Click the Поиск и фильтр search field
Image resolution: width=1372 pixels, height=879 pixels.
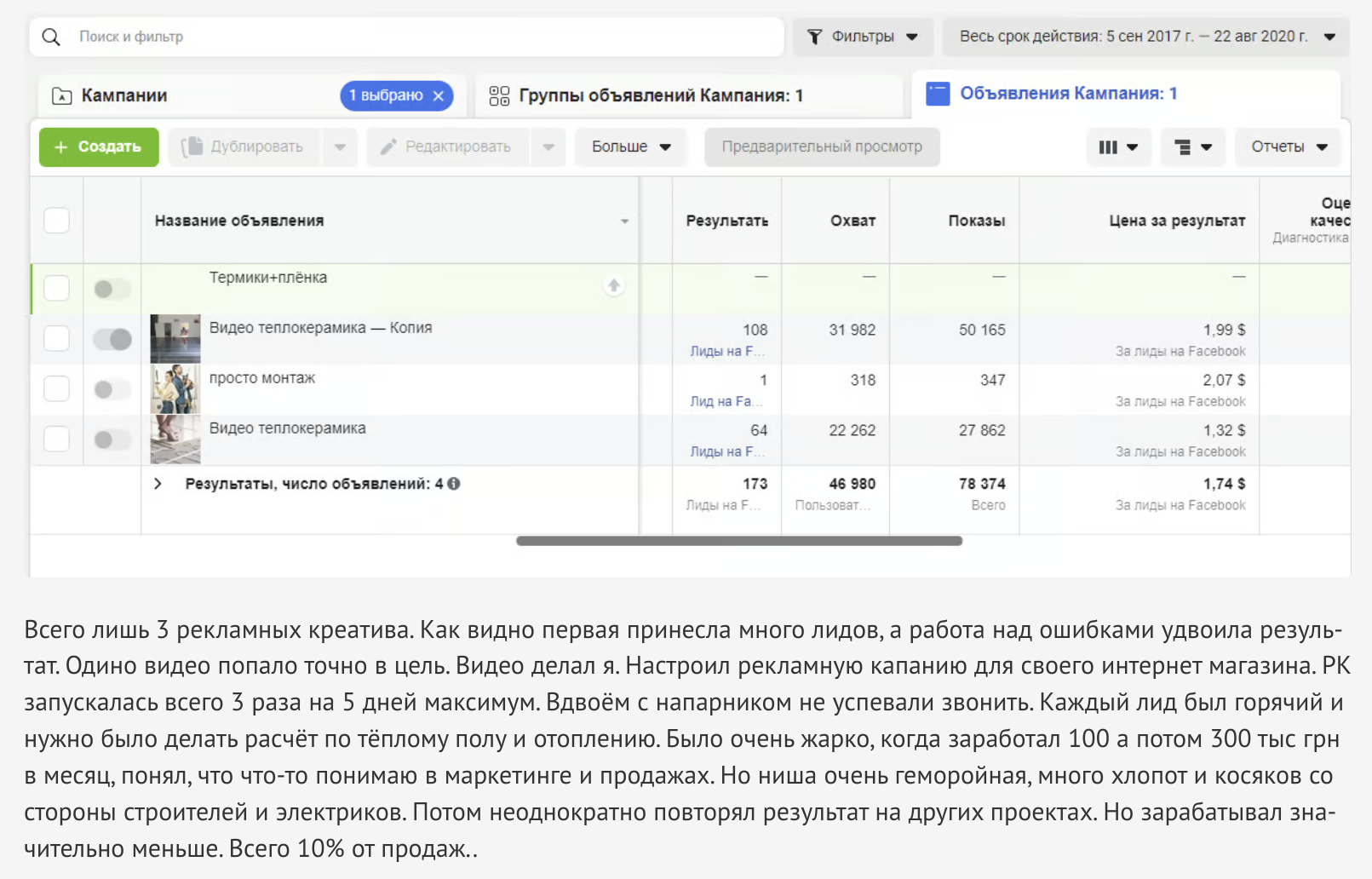[407, 37]
